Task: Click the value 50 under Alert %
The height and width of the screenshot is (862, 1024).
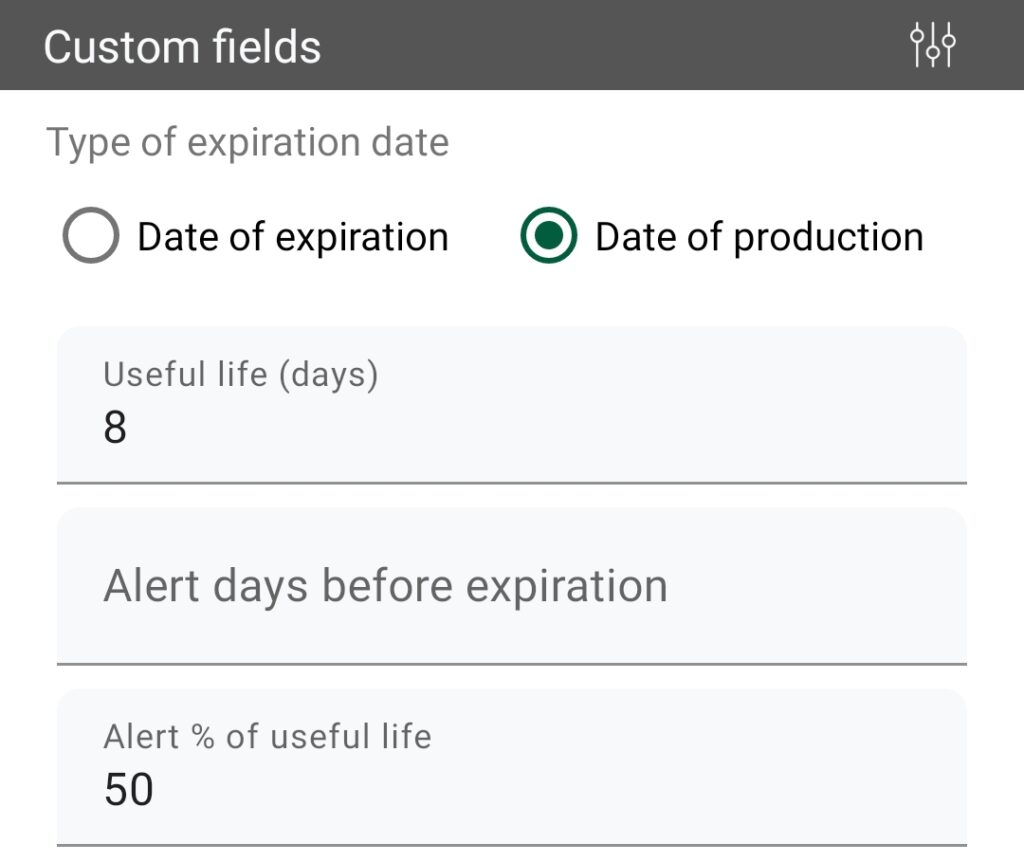Action: tap(130, 790)
